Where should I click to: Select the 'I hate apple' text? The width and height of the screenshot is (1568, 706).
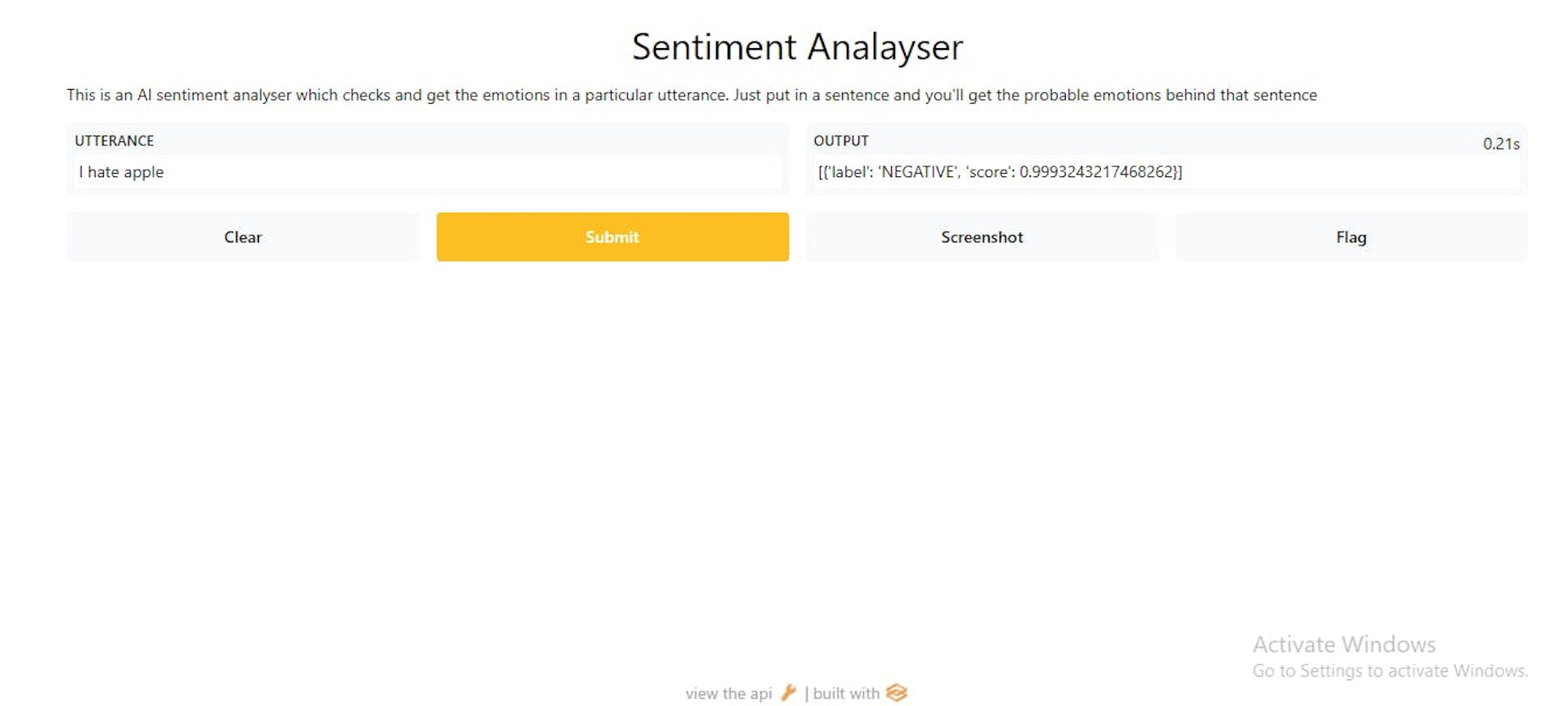point(121,172)
